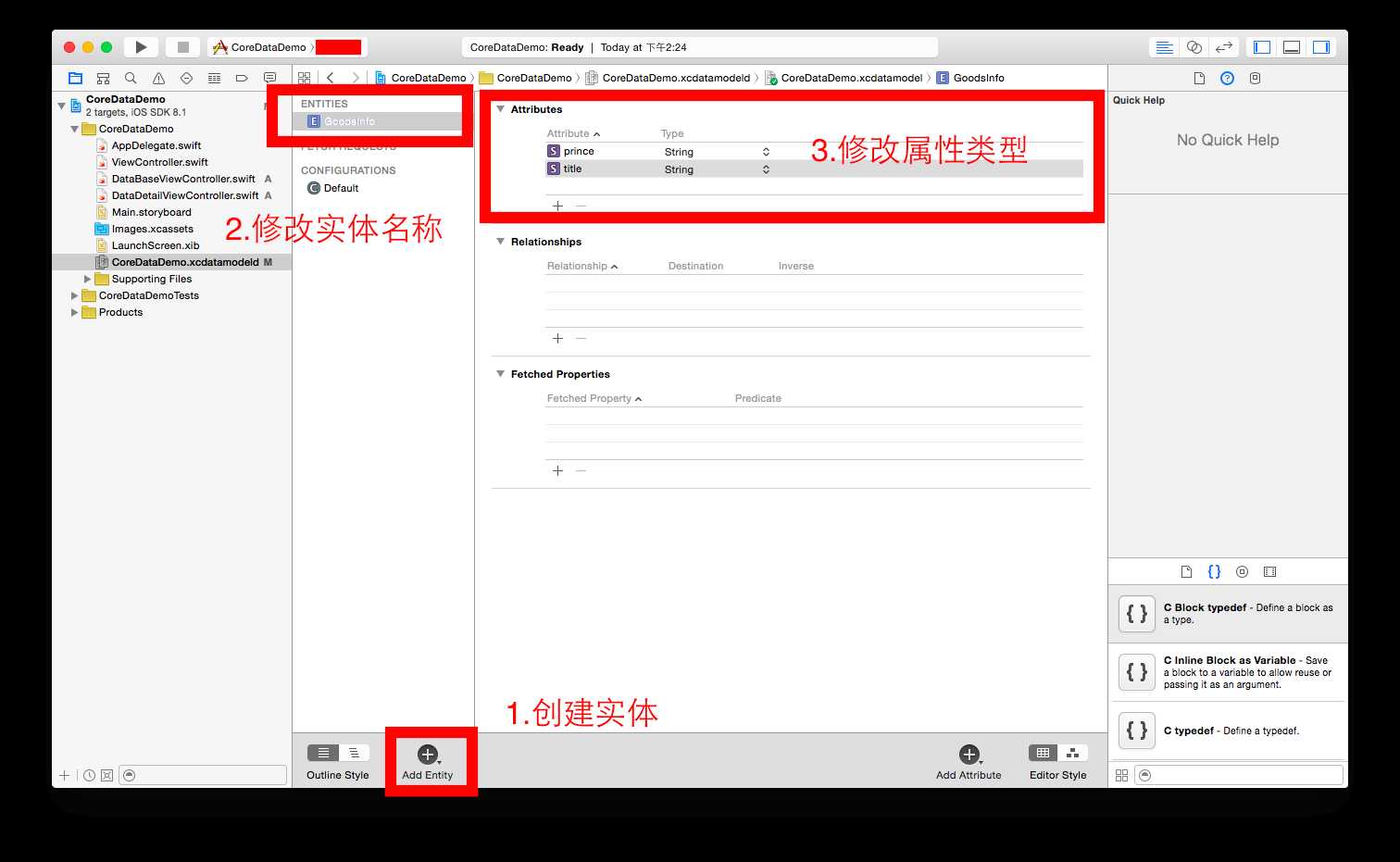Sort by Attribute column header
This screenshot has width=1400, height=862.
(x=573, y=133)
